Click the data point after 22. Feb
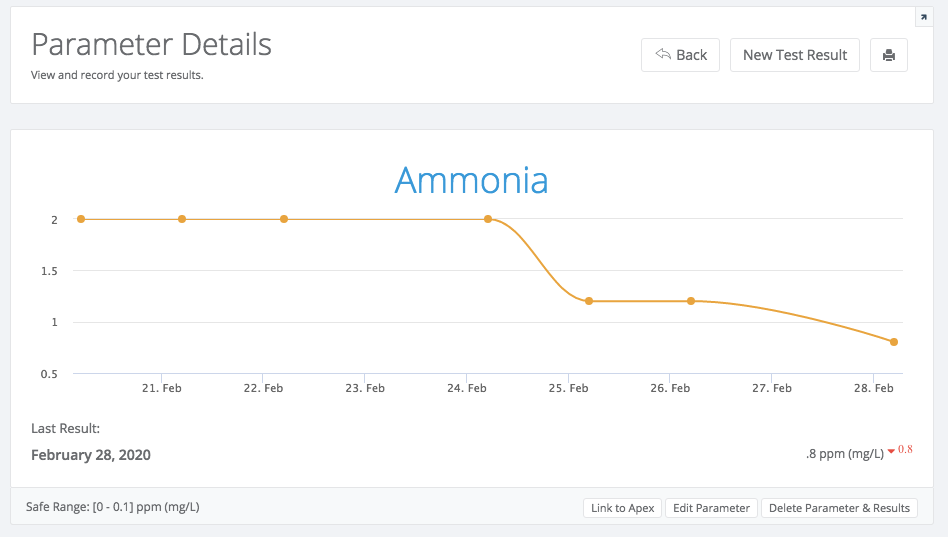Screen dimensions: 948x537 coord(284,219)
